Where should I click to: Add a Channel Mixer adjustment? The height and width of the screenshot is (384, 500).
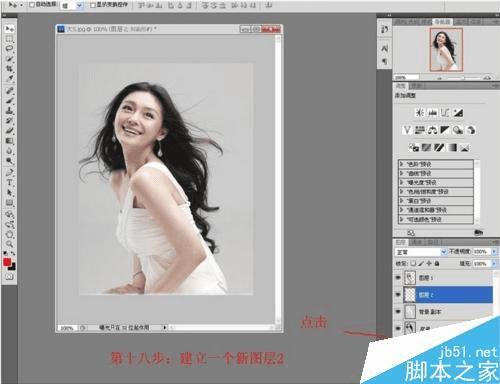(x=471, y=130)
